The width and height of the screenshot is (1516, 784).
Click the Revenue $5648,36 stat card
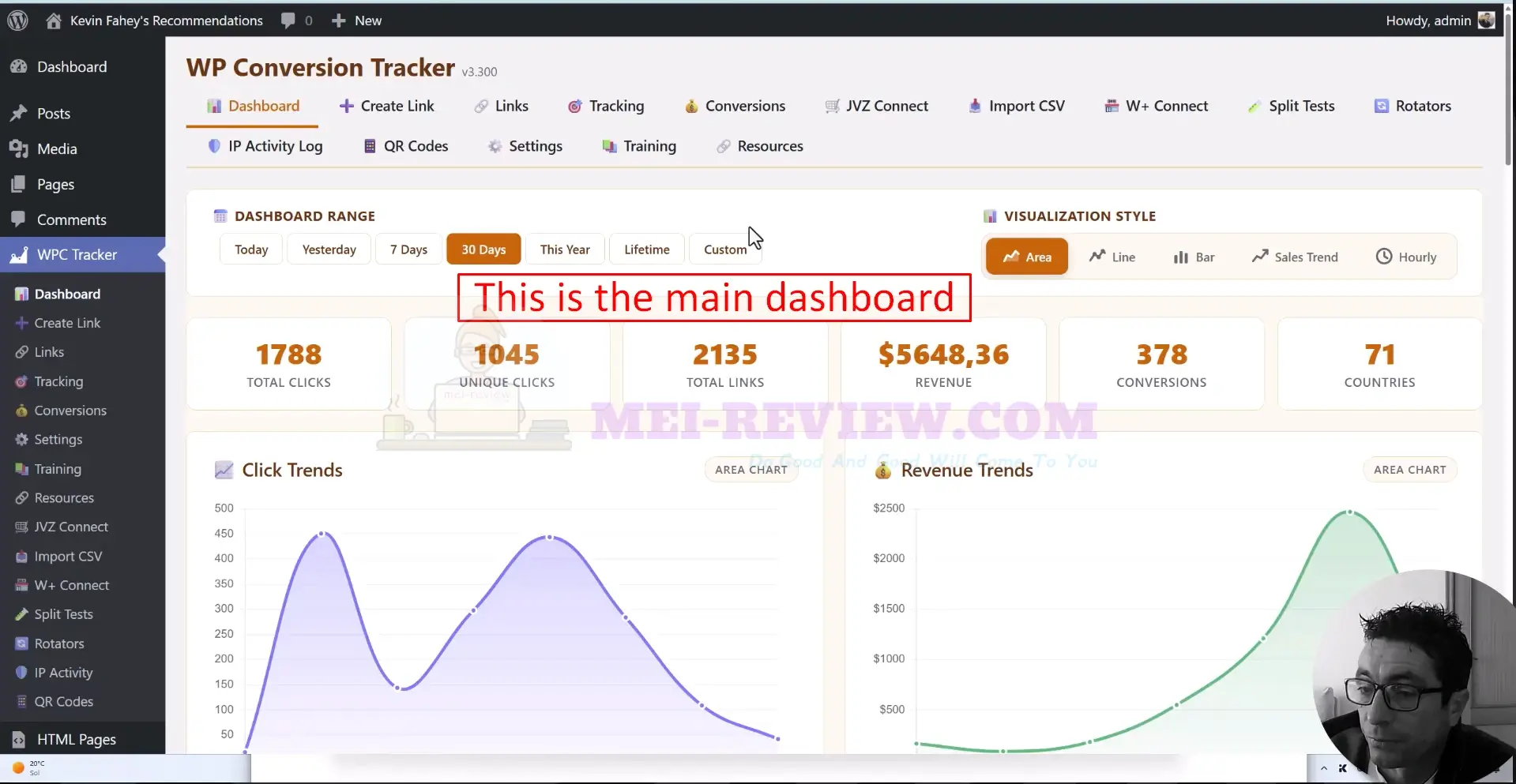click(x=943, y=364)
